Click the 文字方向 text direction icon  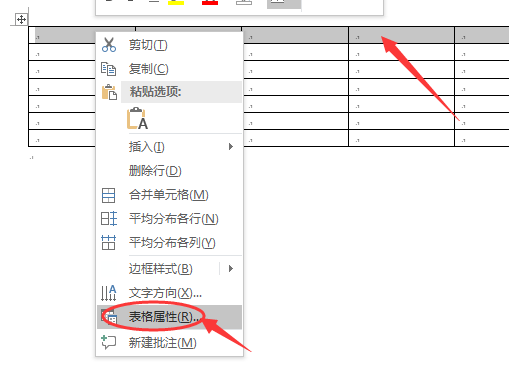[x=109, y=293]
